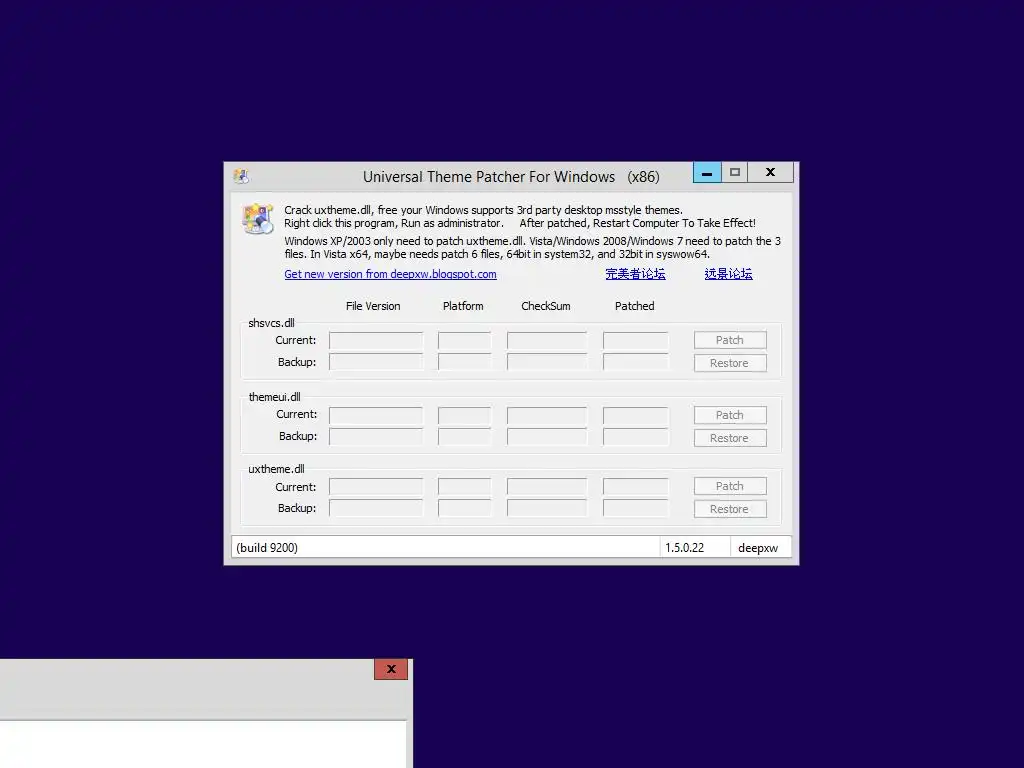Click the Platform column header
This screenshot has width=1024, height=768.
[463, 306]
